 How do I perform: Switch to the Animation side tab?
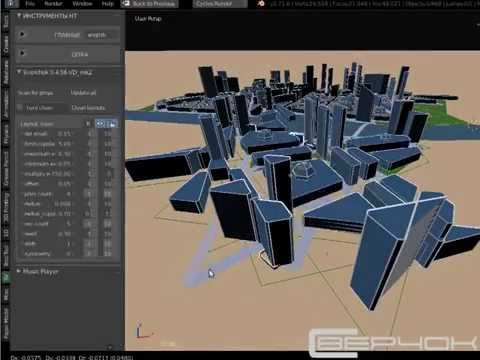click(x=6, y=104)
